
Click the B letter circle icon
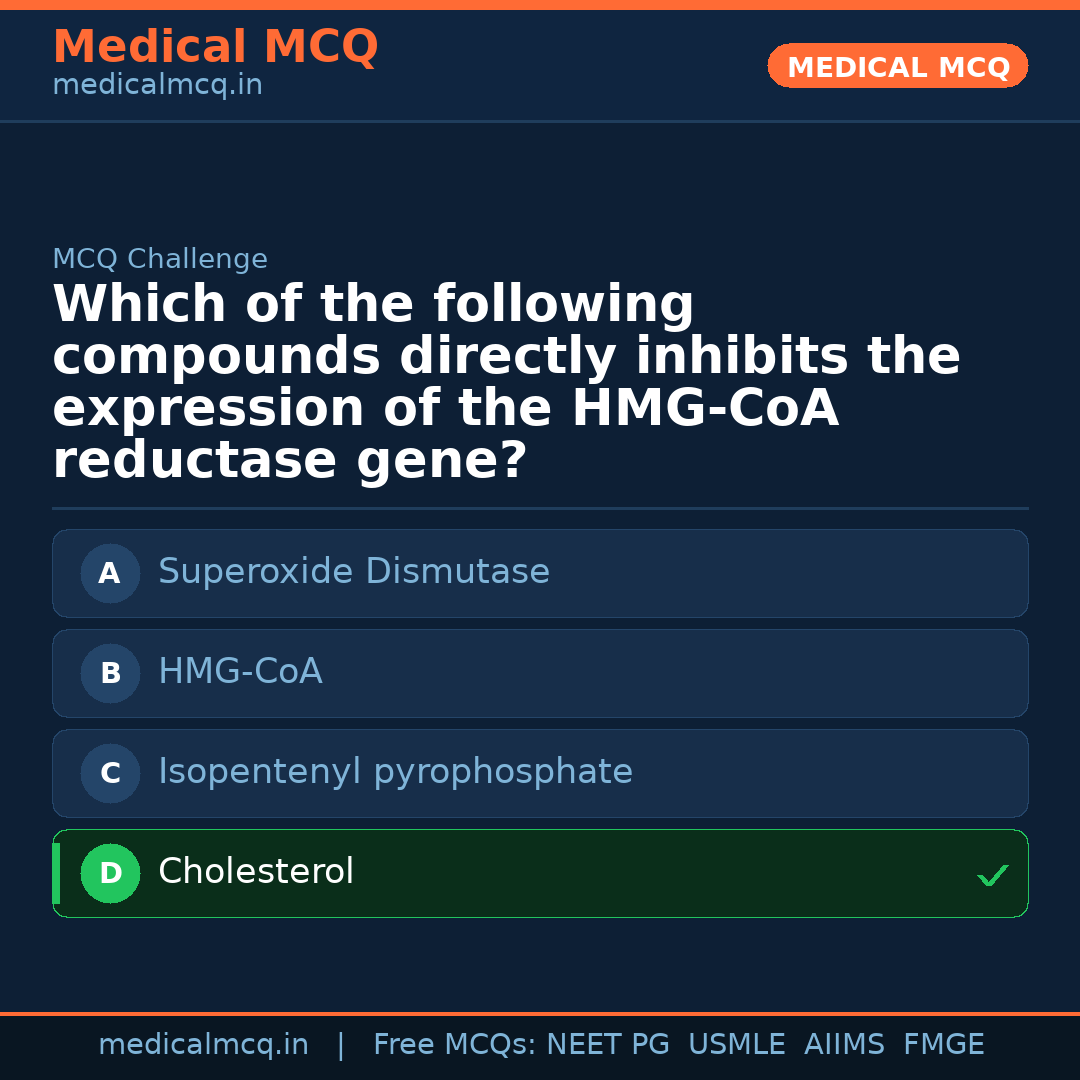110,674
